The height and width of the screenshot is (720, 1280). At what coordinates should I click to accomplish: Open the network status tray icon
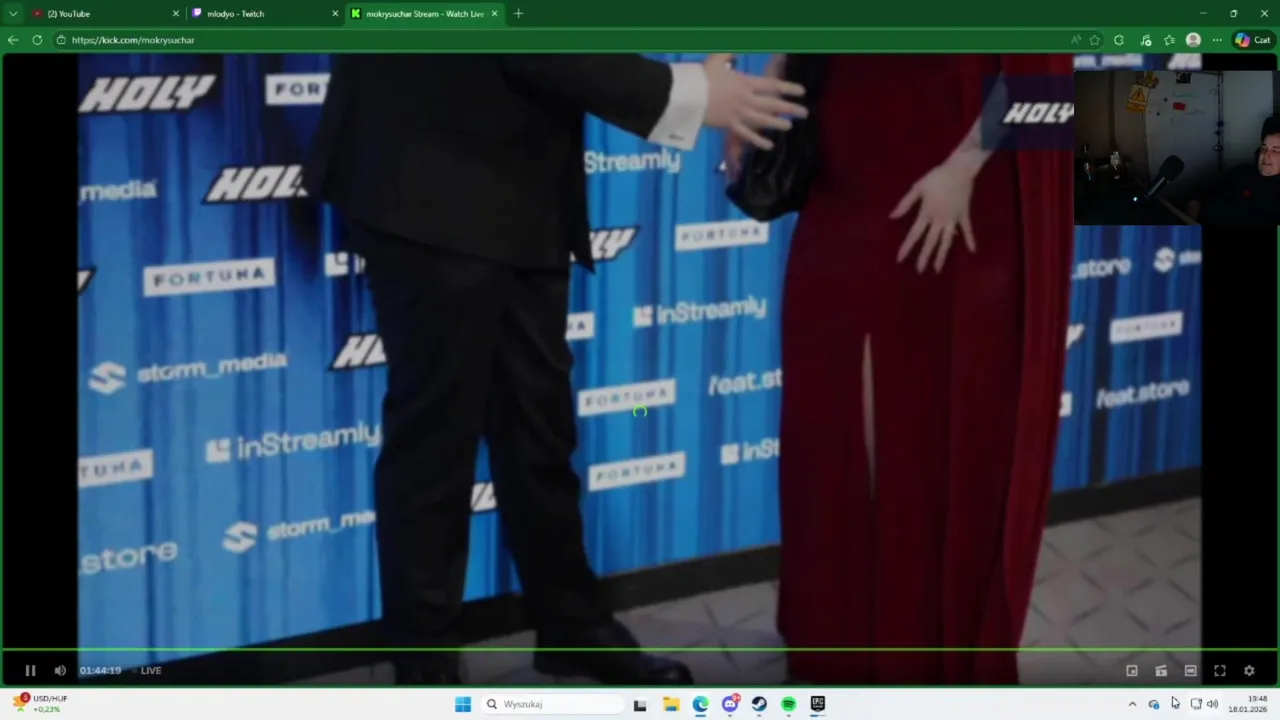(1195, 704)
